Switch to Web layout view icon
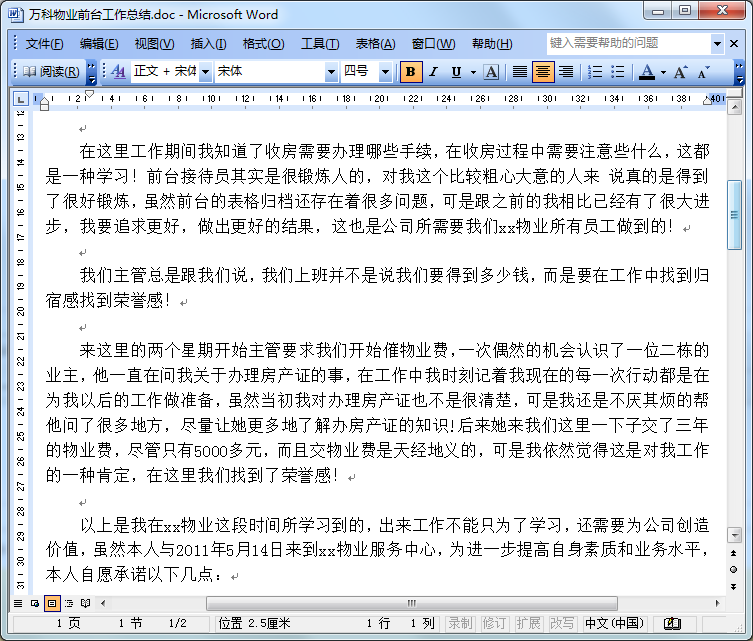 (35, 603)
